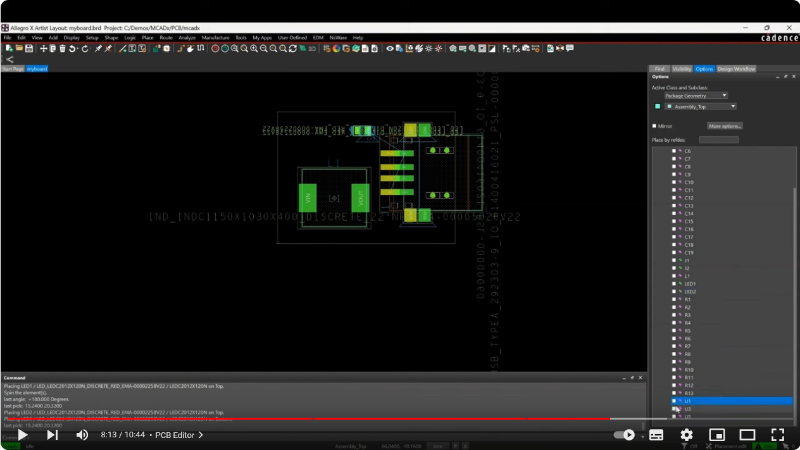Click the Assembly_Top color swatch
Image resolution: width=800 pixels, height=450 pixels.
coord(657,106)
